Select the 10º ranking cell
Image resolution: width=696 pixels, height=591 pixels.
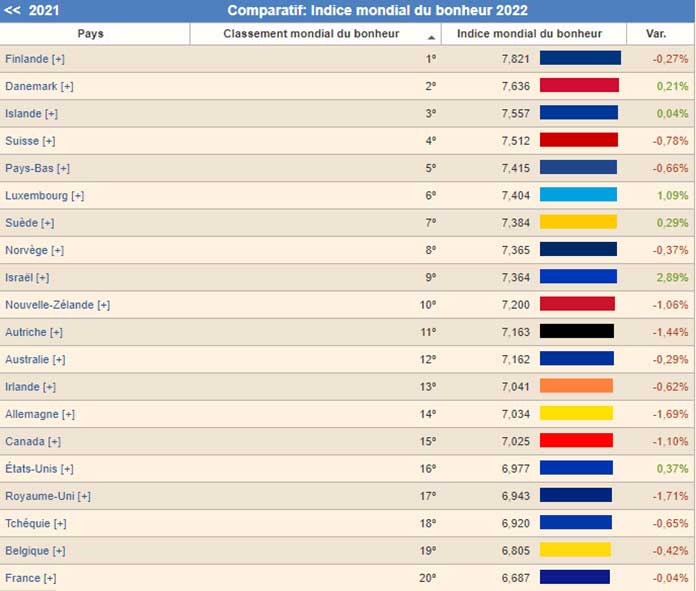tap(428, 305)
